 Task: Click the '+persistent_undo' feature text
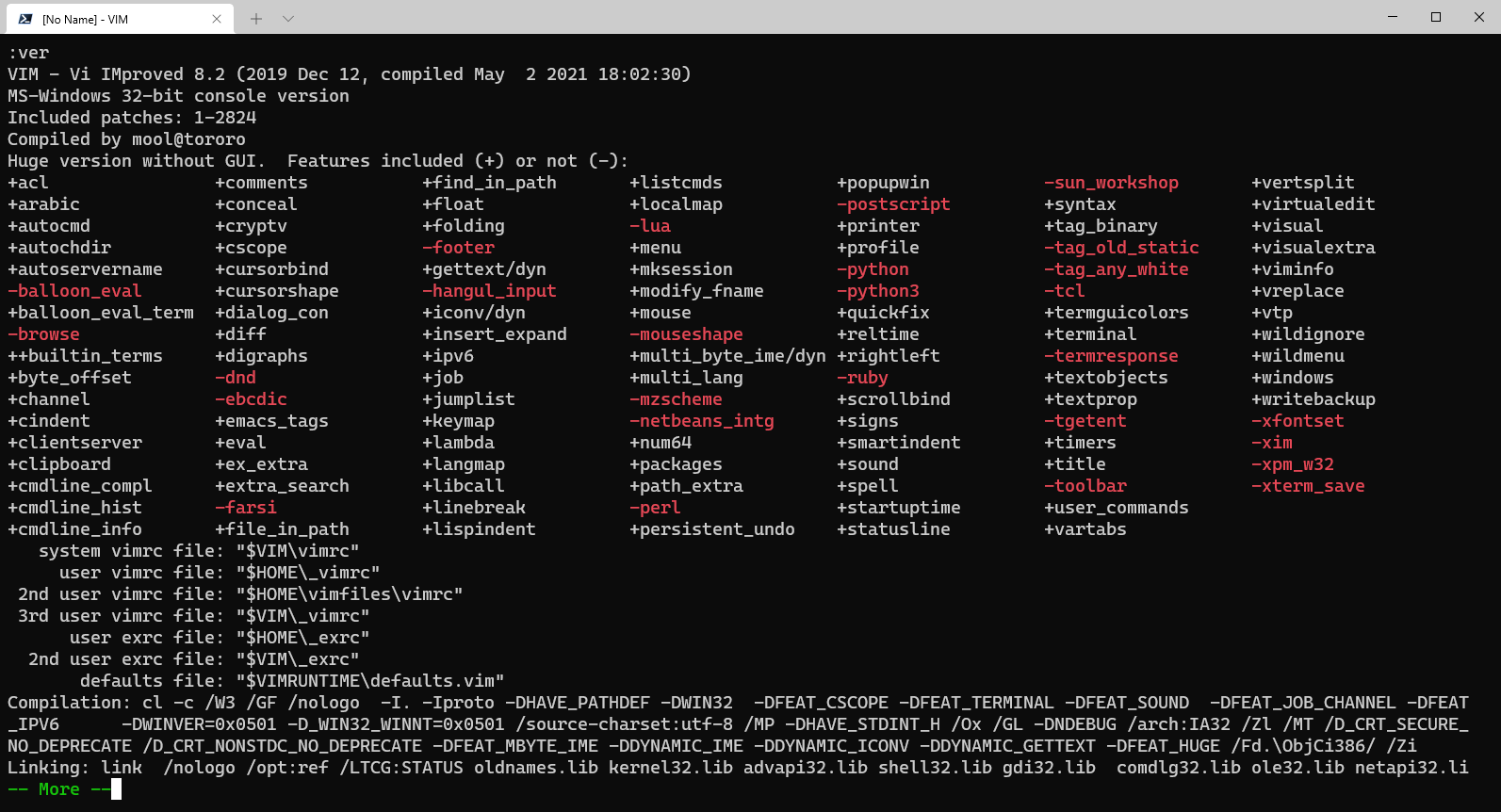click(x=712, y=529)
